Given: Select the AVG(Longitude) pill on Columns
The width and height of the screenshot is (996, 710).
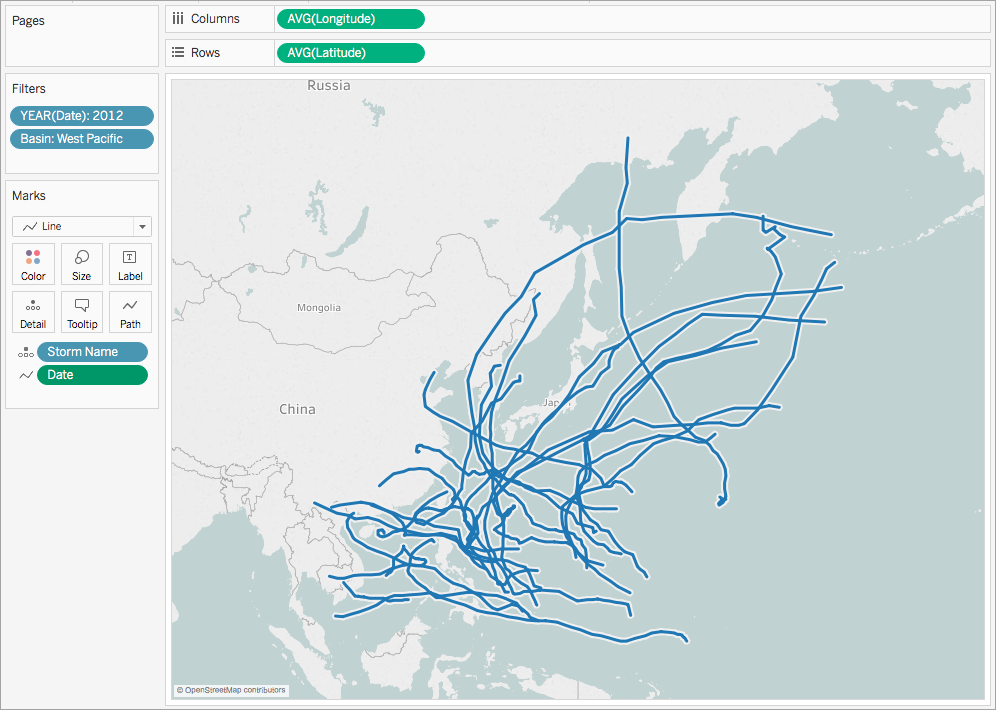Looking at the screenshot, I should coord(350,19).
